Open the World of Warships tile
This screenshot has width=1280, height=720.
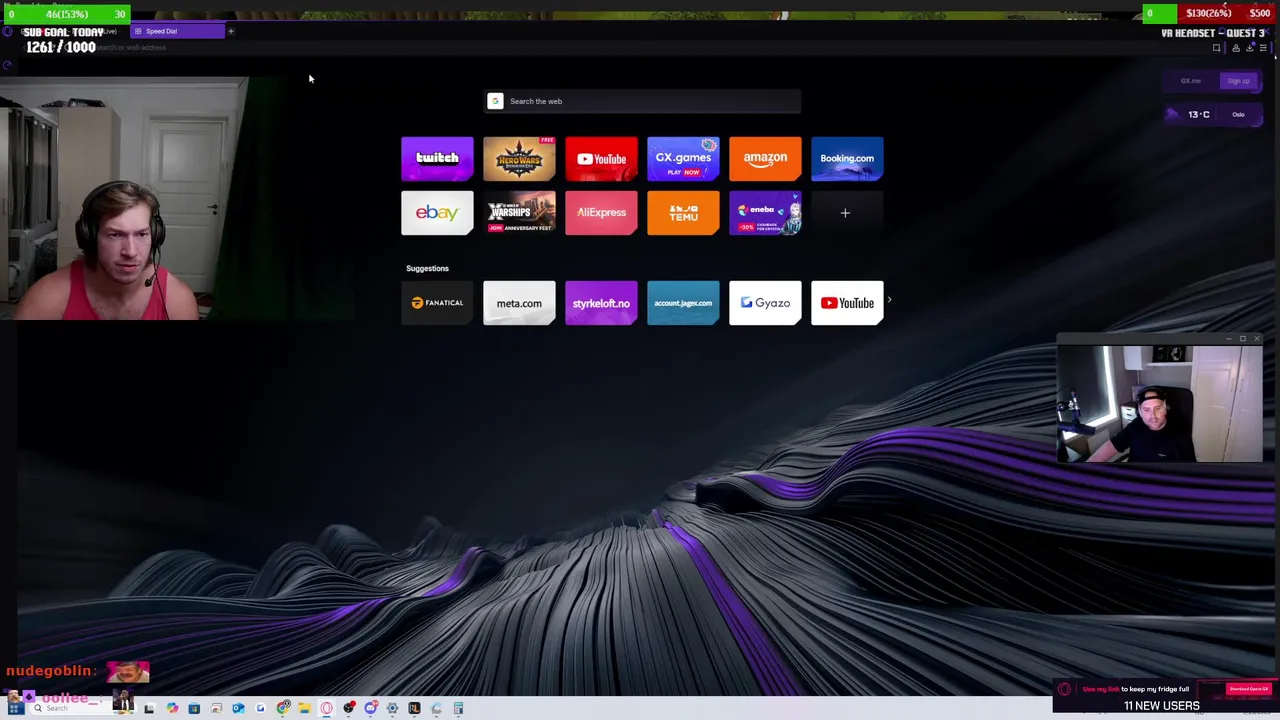tap(519, 213)
